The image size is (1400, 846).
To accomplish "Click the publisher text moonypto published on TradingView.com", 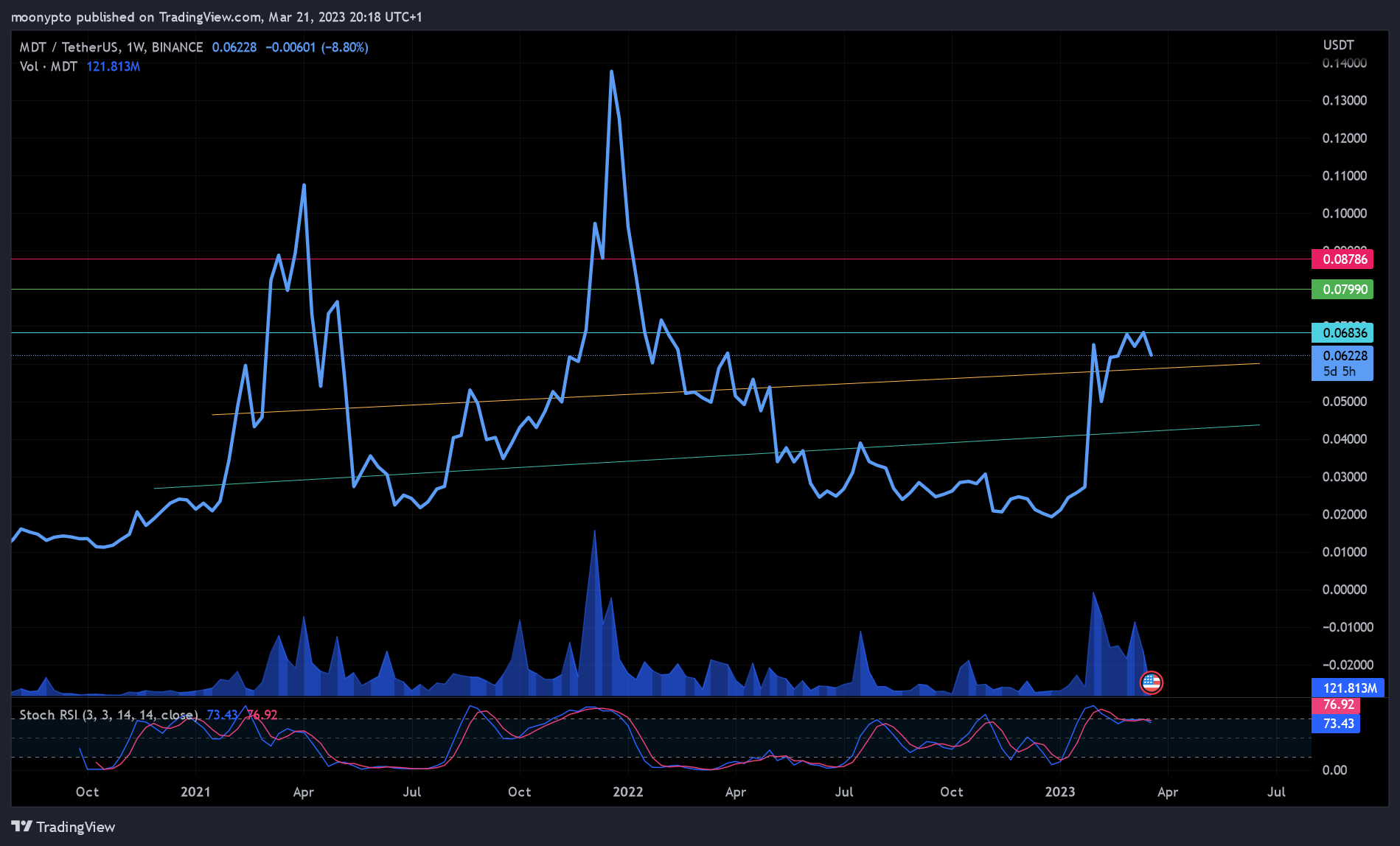I will [136, 17].
